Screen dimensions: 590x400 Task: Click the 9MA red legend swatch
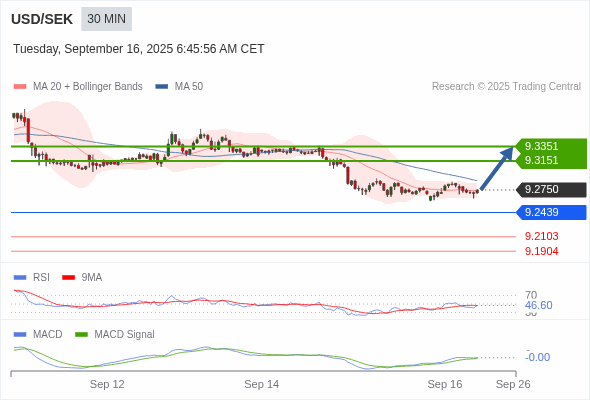[x=68, y=278]
